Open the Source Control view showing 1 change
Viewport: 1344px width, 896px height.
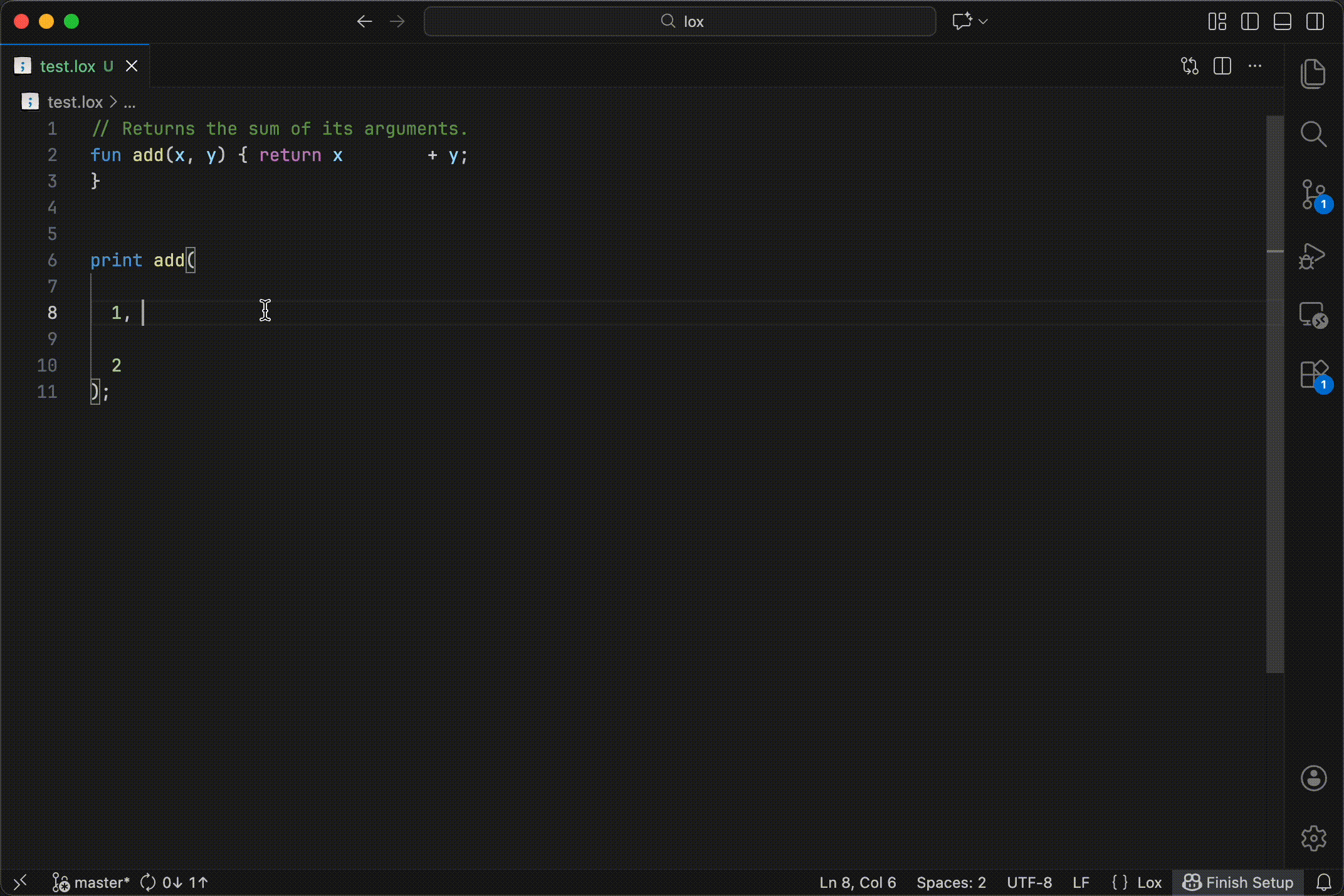1313,195
